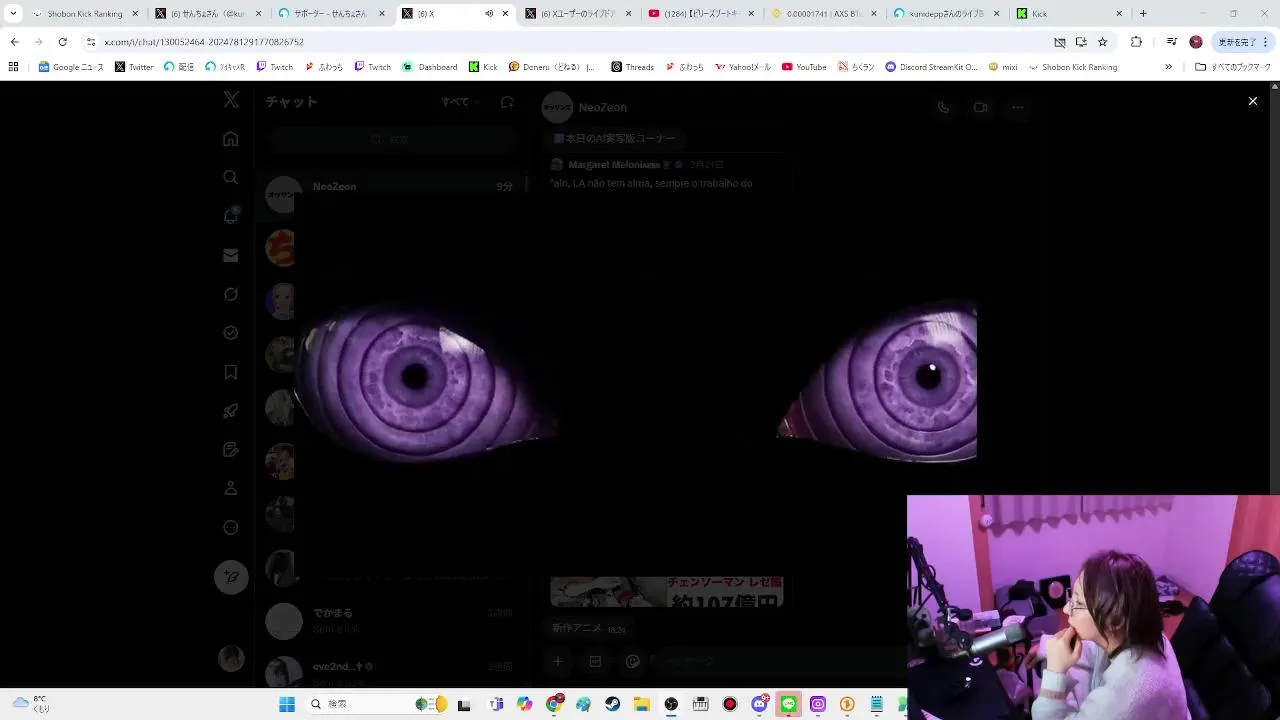Click the X logo in sidebar
This screenshot has height=720, width=1280.
(231, 100)
